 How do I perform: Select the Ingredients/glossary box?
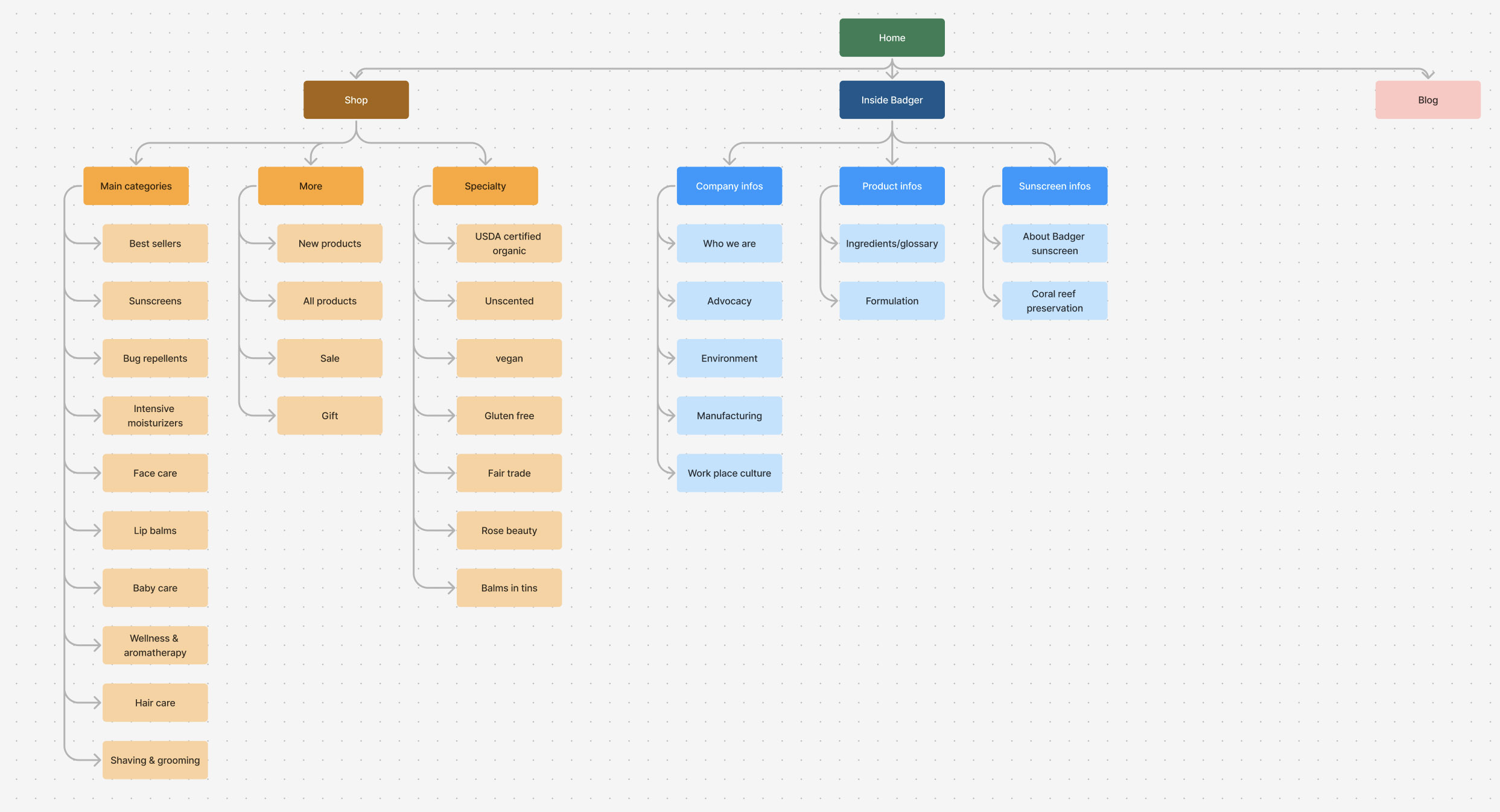click(891, 243)
